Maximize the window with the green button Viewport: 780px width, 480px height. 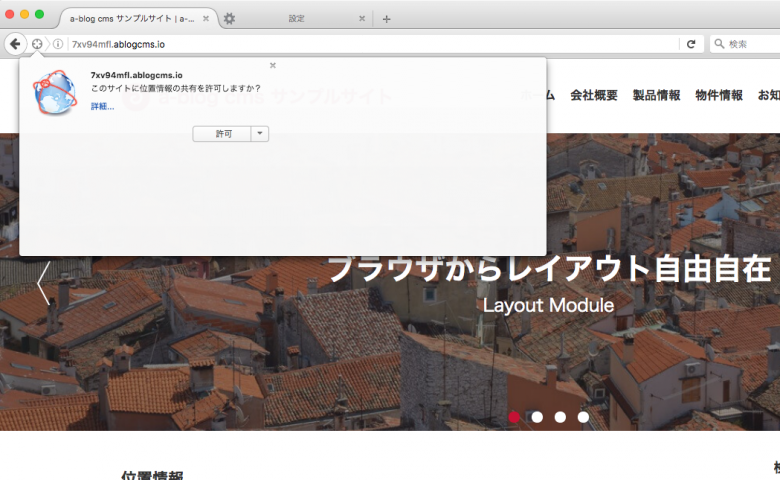pos(39,14)
